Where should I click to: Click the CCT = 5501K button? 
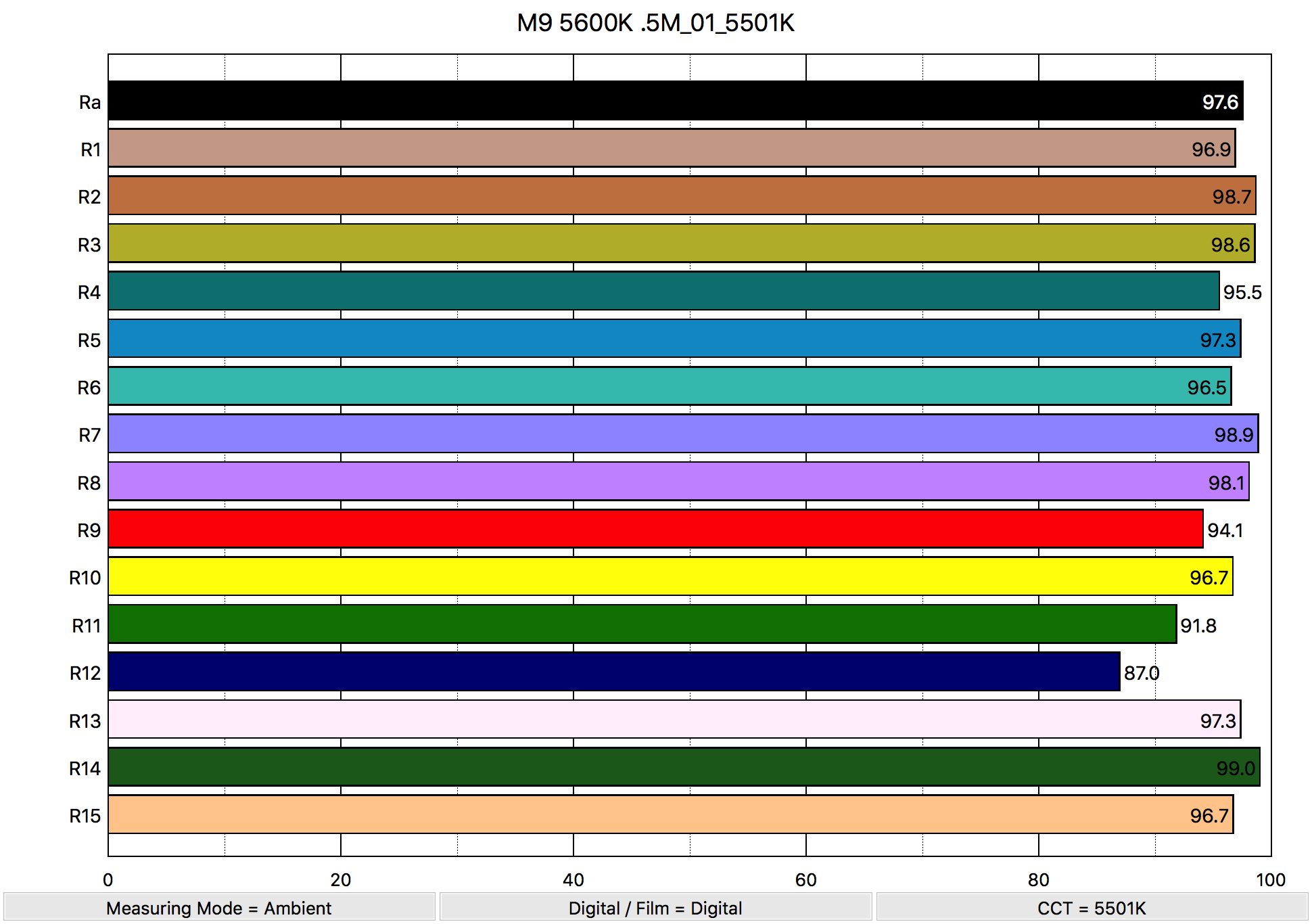pos(1092,908)
